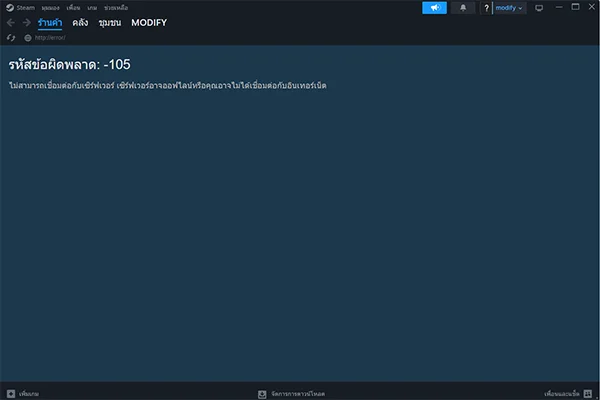The image size is (600, 400).
Task: Click the question mark avatar
Action: 487,8
